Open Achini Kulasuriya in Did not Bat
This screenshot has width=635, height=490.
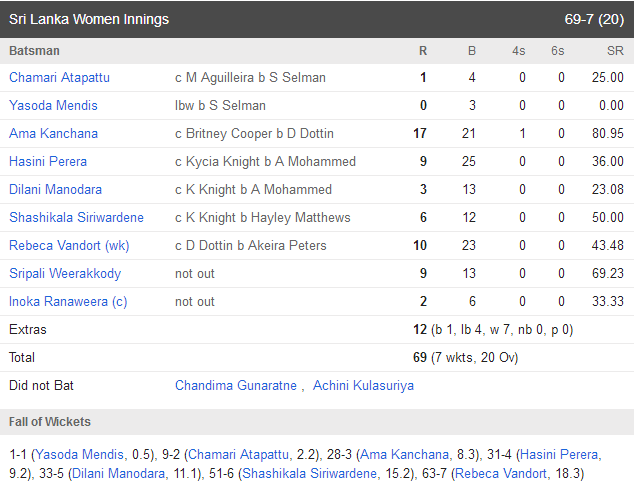pos(363,385)
